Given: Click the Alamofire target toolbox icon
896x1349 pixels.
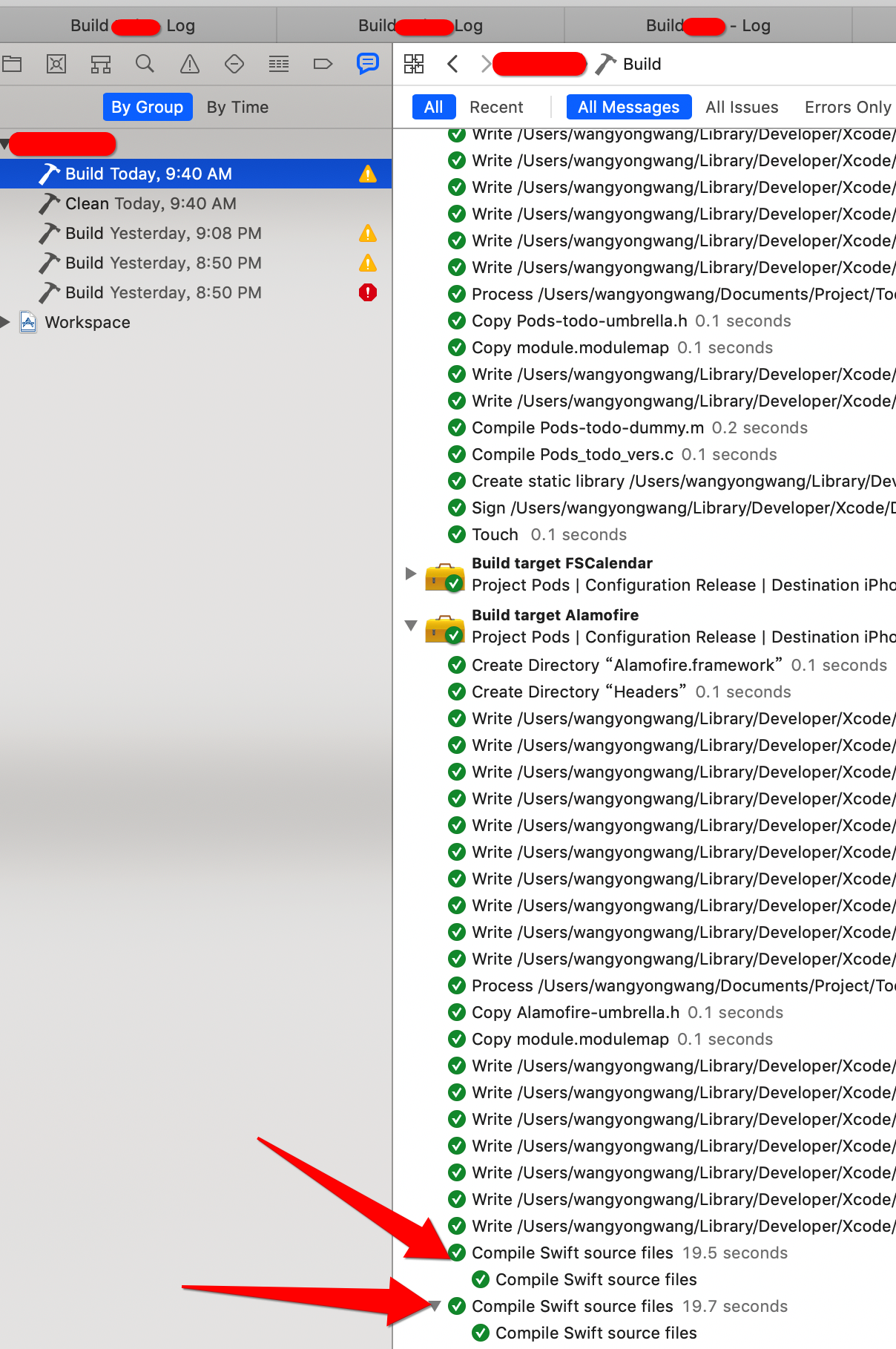Looking at the screenshot, I should (444, 628).
